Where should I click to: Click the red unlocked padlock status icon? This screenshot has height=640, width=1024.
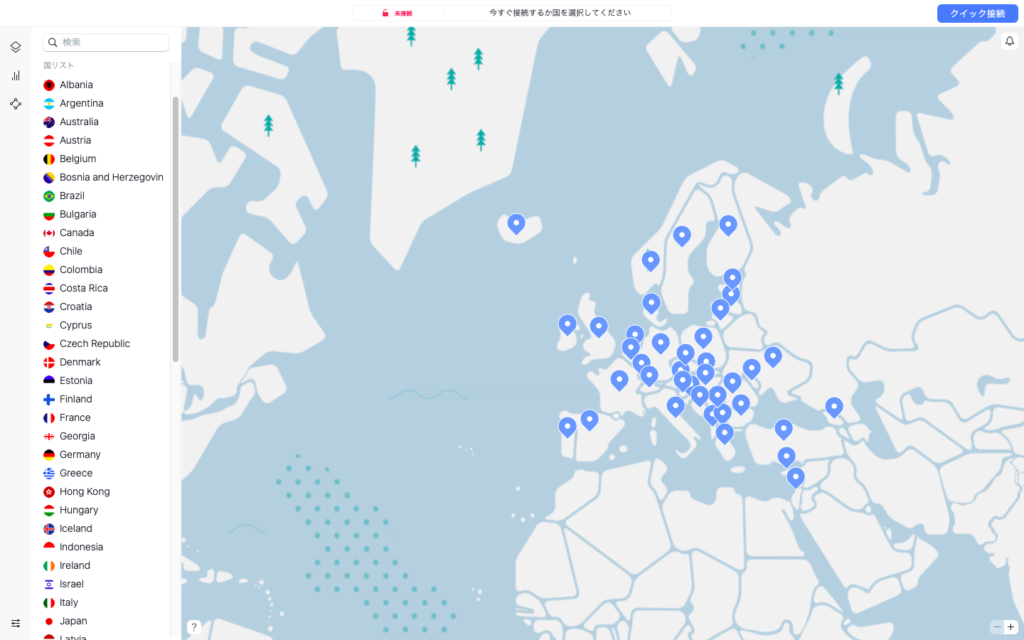pos(385,13)
